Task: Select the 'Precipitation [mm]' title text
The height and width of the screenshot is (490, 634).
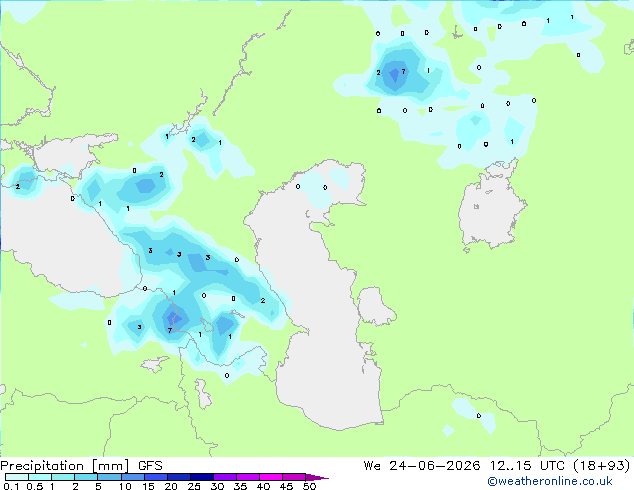Action: 65,466
